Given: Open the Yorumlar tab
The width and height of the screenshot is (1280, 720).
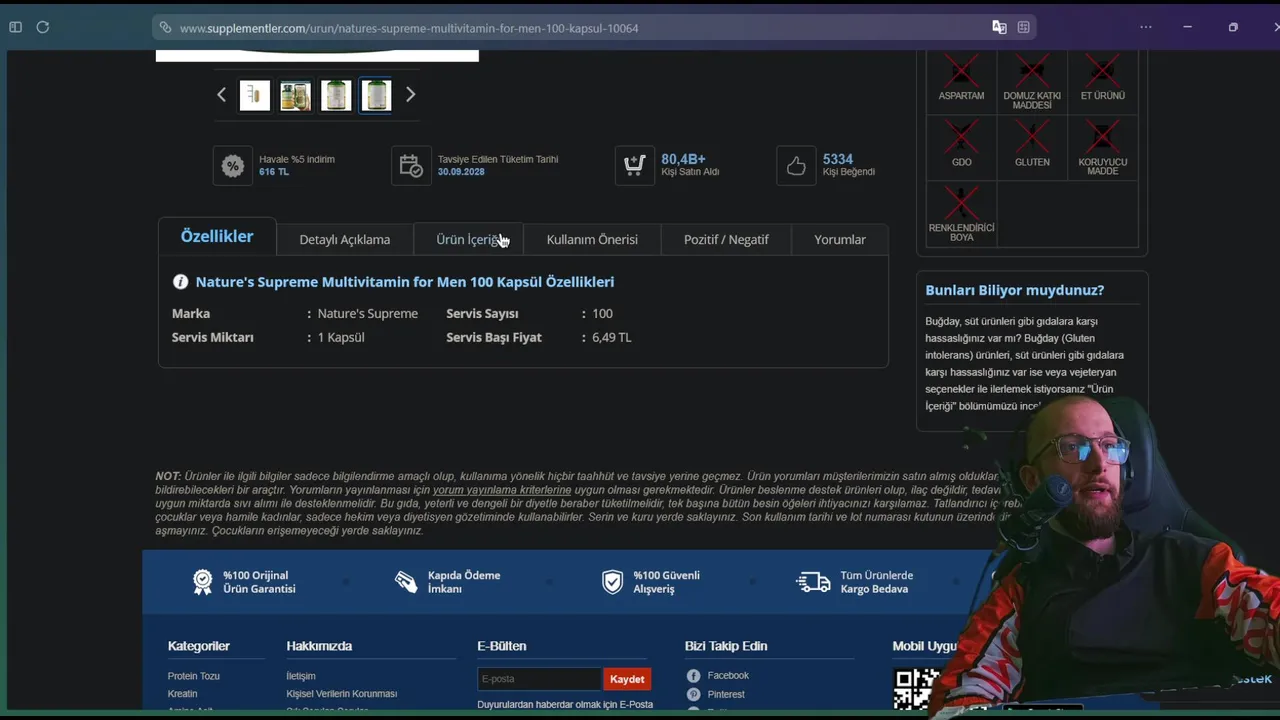Looking at the screenshot, I should 840,240.
